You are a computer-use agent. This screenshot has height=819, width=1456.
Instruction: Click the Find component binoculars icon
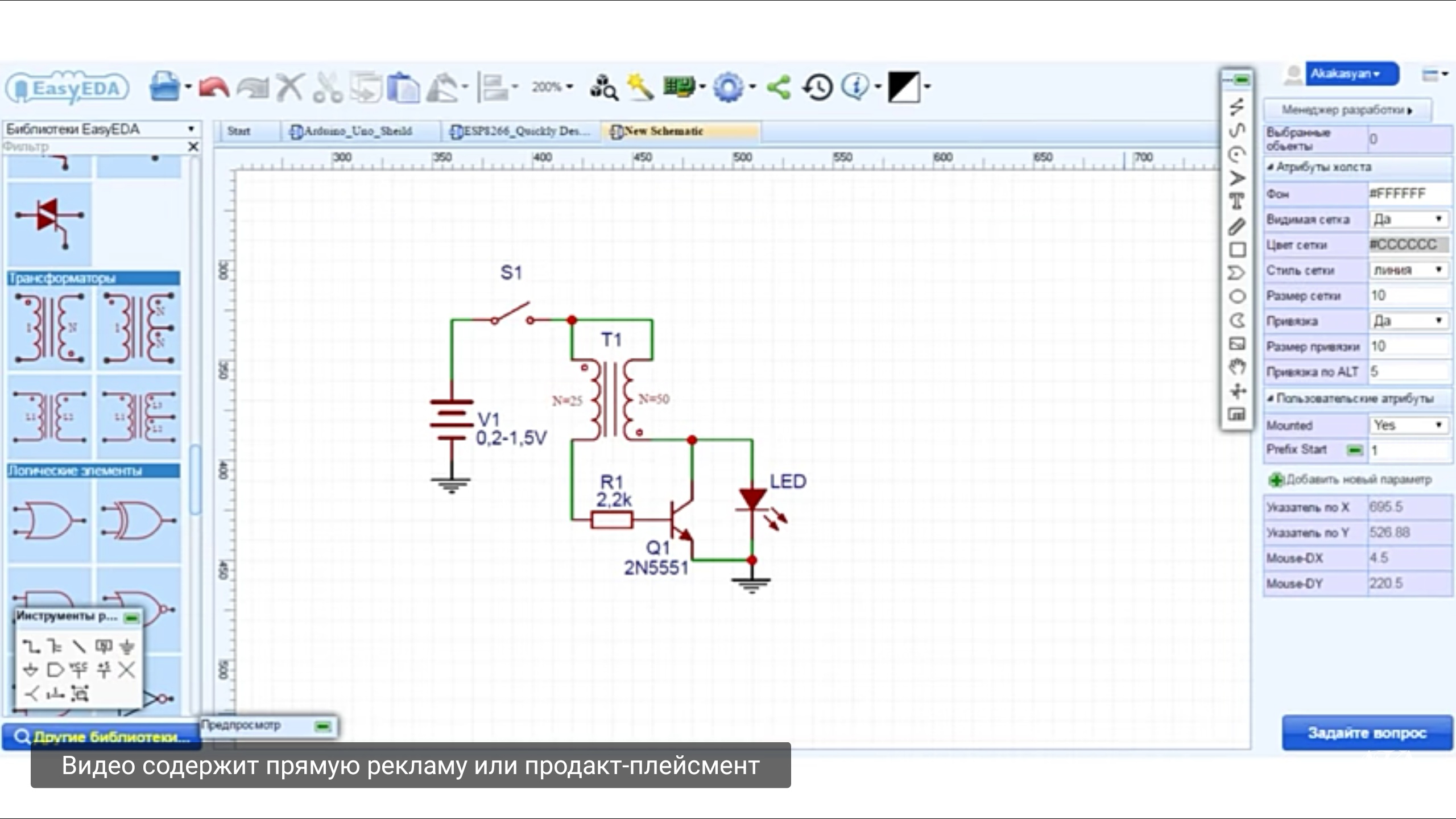(x=603, y=88)
